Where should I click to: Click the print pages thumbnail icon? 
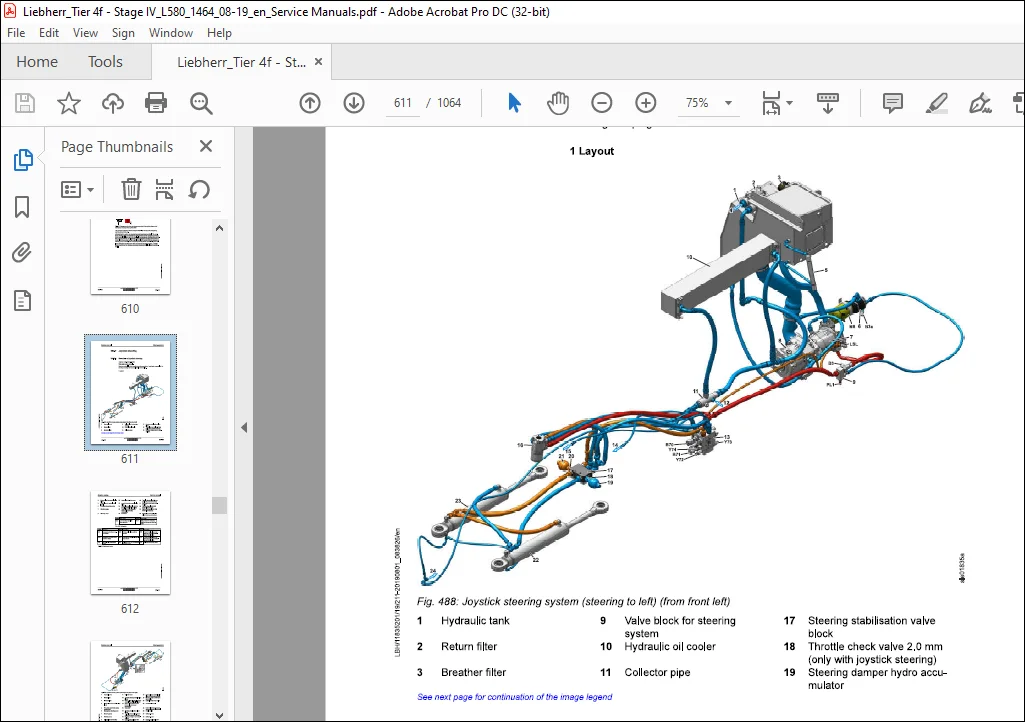point(164,190)
